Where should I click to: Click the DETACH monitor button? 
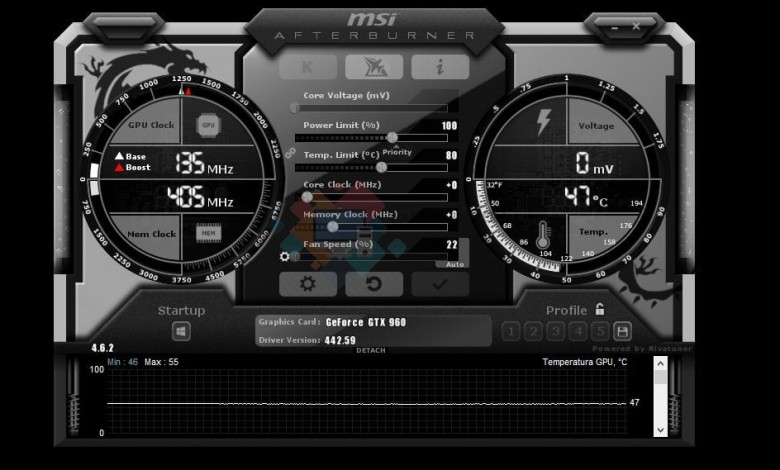[x=371, y=350]
